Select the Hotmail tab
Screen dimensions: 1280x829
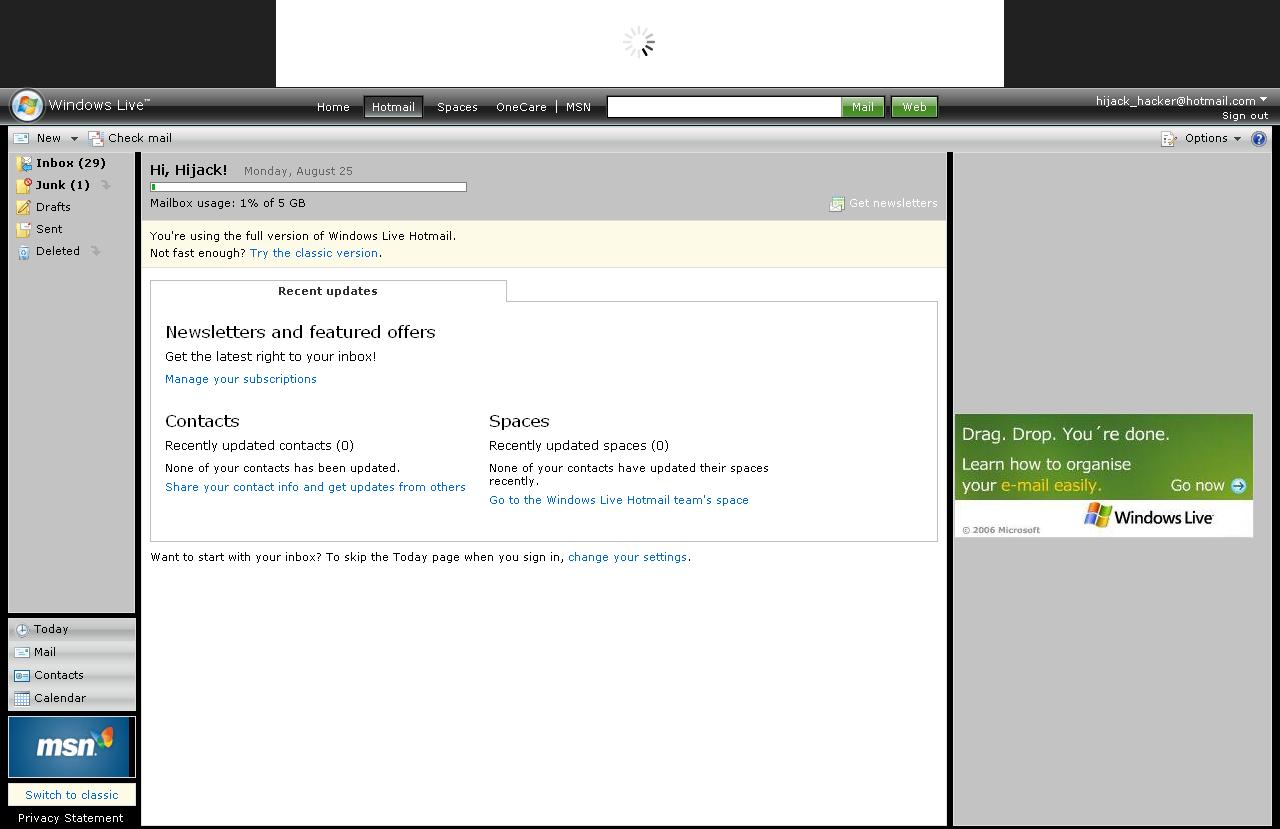tap(393, 107)
